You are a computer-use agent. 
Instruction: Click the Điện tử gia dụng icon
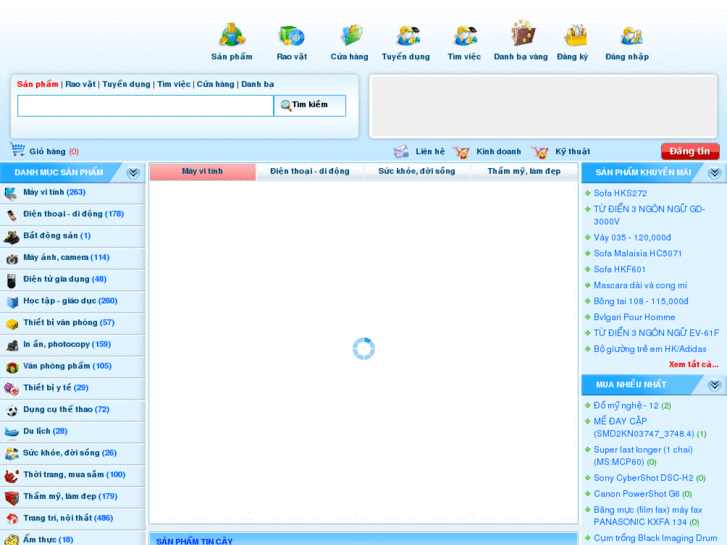12,280
